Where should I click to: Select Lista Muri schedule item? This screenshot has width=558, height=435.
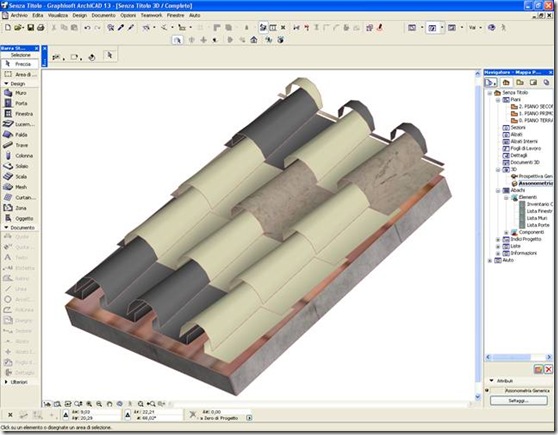click(533, 218)
